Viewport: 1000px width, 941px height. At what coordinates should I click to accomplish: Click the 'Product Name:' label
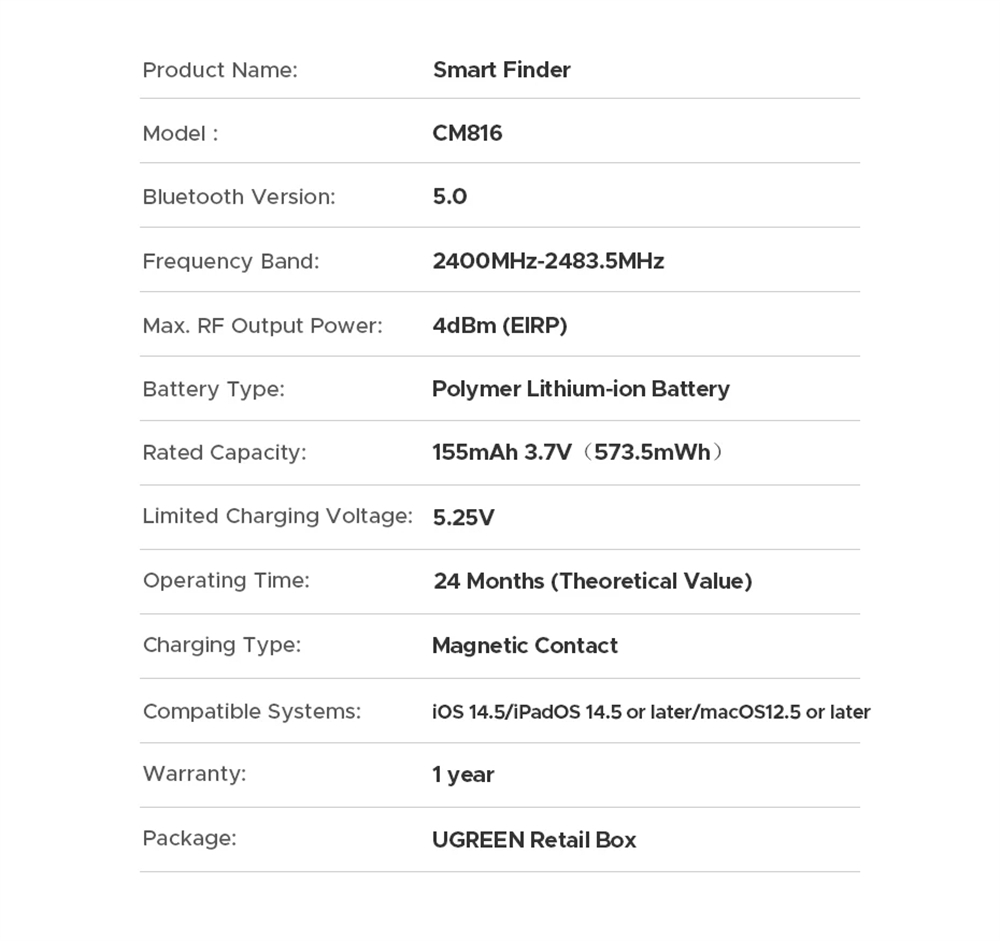220,70
